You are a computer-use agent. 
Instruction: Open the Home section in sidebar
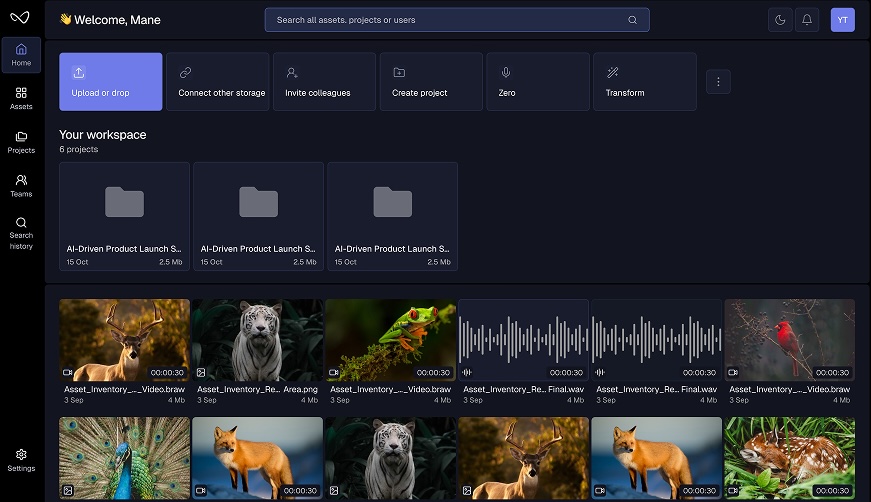pyautogui.click(x=21, y=55)
